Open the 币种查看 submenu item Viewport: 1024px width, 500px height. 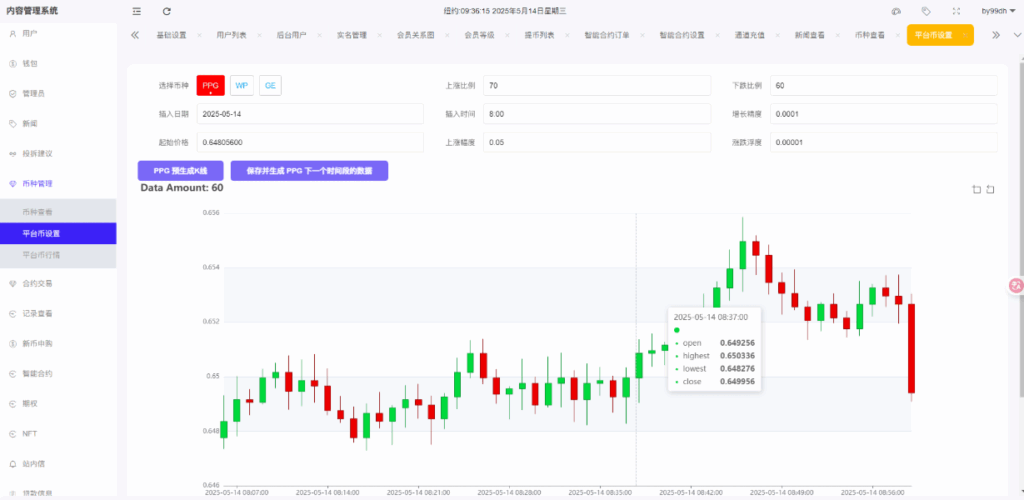58,211
